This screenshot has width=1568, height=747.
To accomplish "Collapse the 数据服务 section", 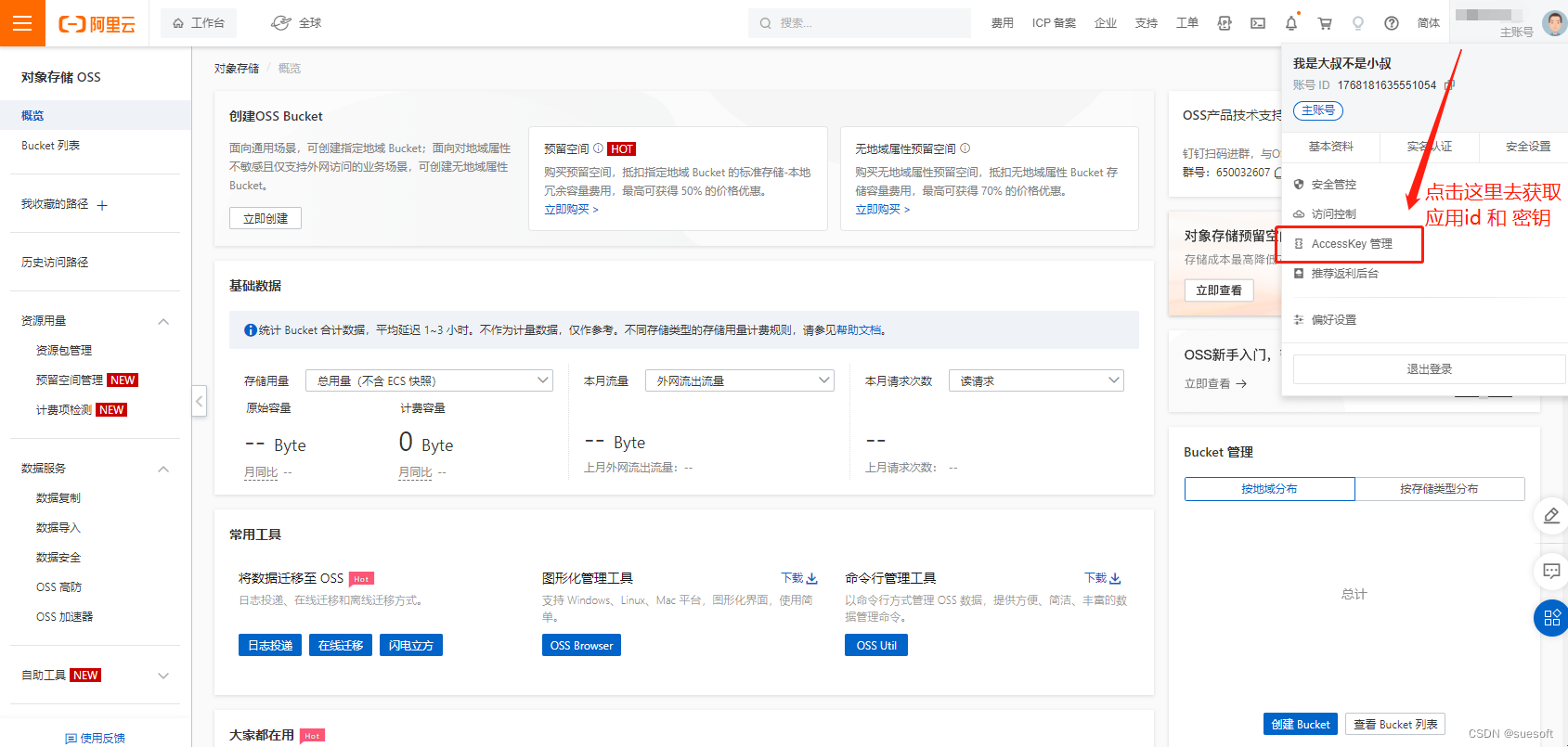I will click(x=163, y=469).
